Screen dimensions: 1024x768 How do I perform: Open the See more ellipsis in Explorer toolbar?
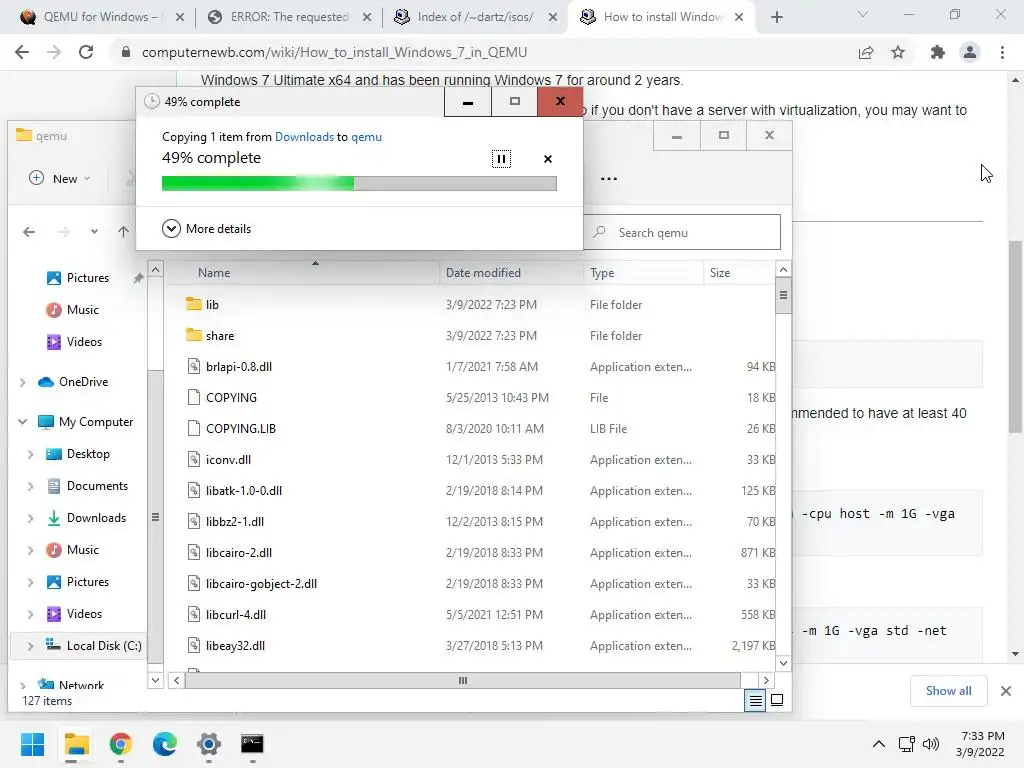pos(609,178)
